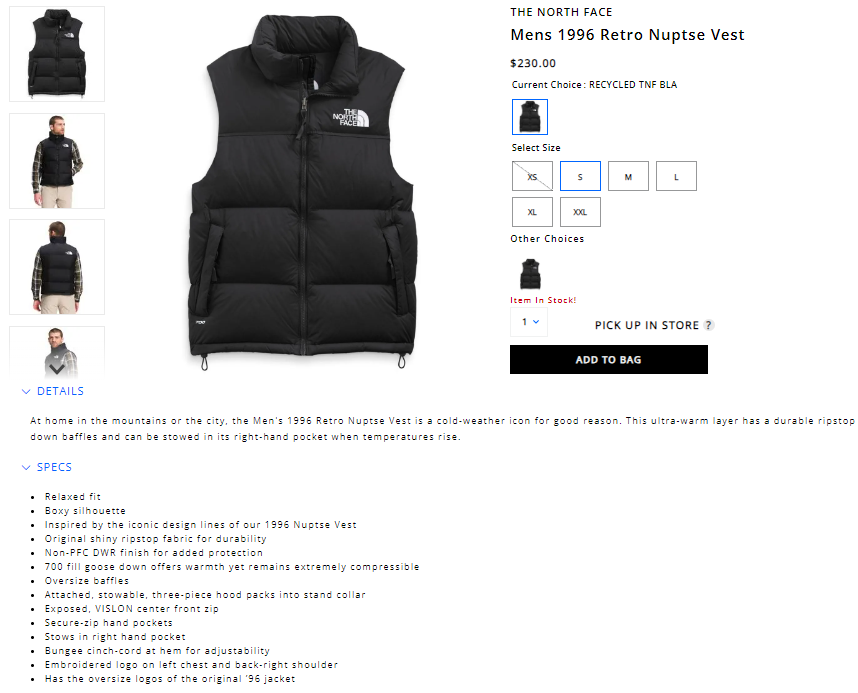Click the Mens 1996 Retro Nuptse Vest title

point(627,35)
